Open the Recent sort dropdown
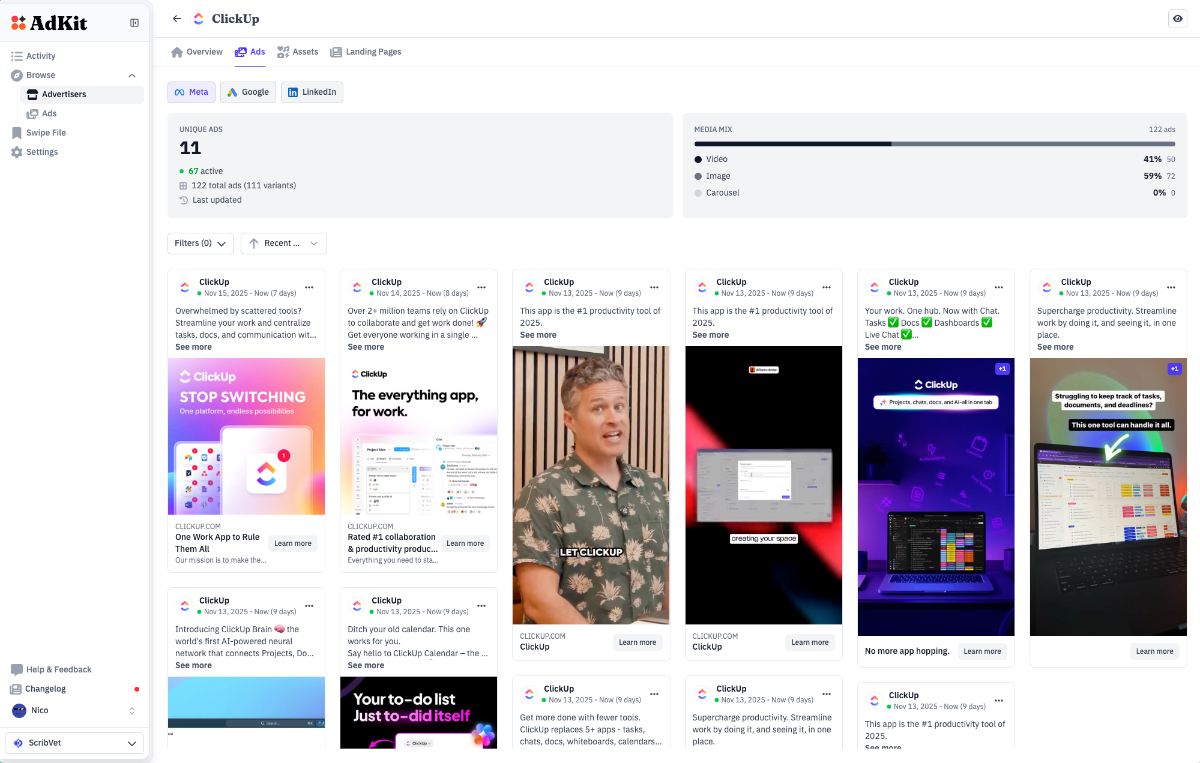The image size is (1200, 763). click(x=283, y=243)
